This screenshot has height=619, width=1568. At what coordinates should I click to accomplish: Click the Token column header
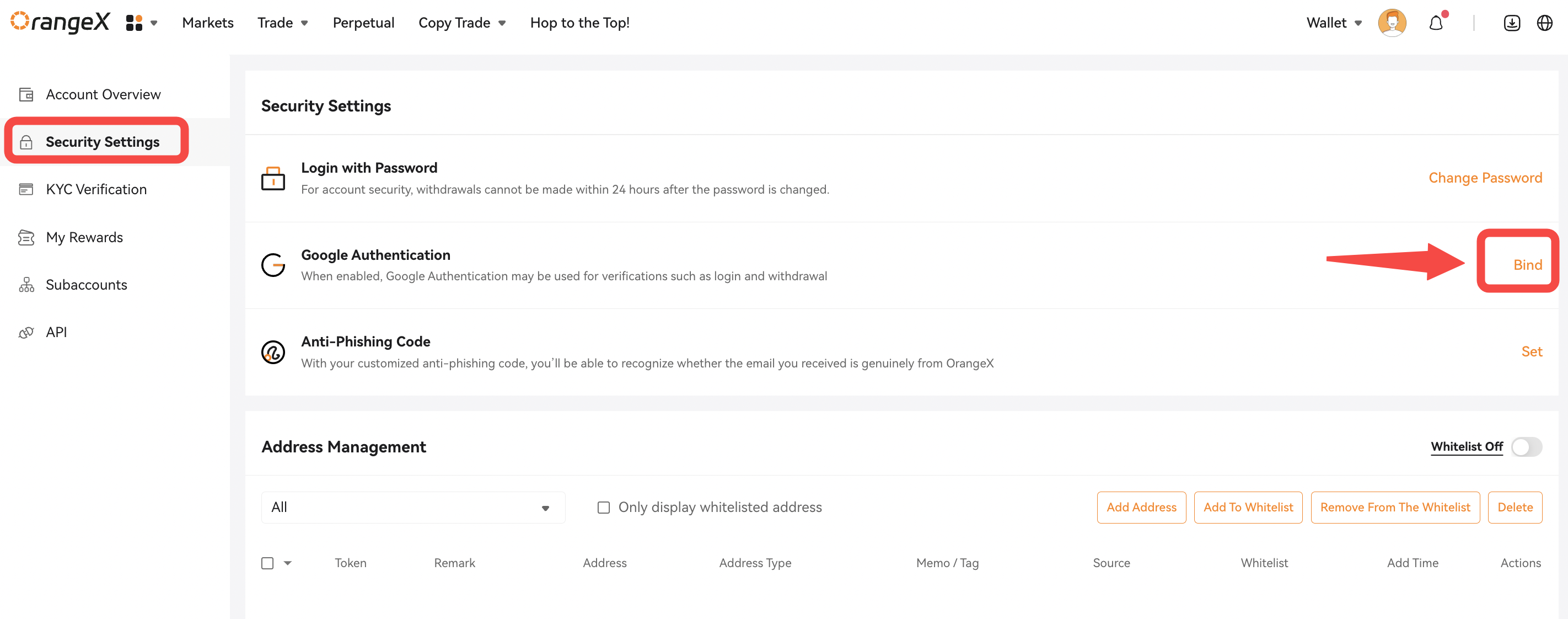(x=351, y=563)
